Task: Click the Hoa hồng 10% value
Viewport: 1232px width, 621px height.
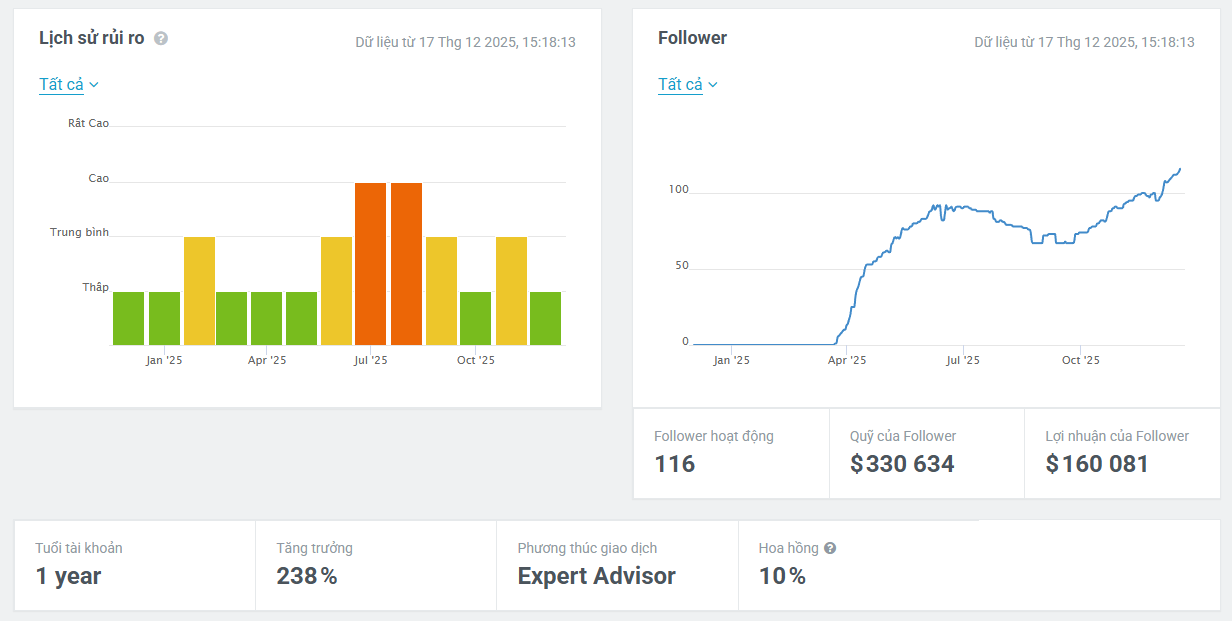Action: coord(782,576)
